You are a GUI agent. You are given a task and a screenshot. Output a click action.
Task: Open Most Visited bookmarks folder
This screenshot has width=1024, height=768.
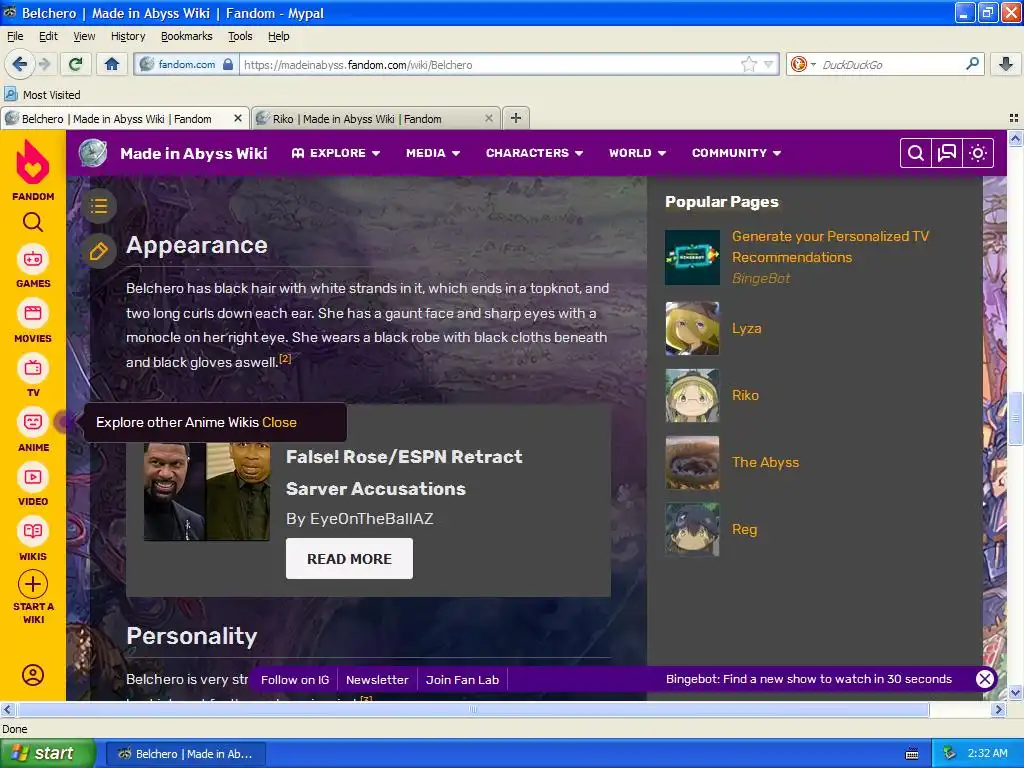click(42, 95)
